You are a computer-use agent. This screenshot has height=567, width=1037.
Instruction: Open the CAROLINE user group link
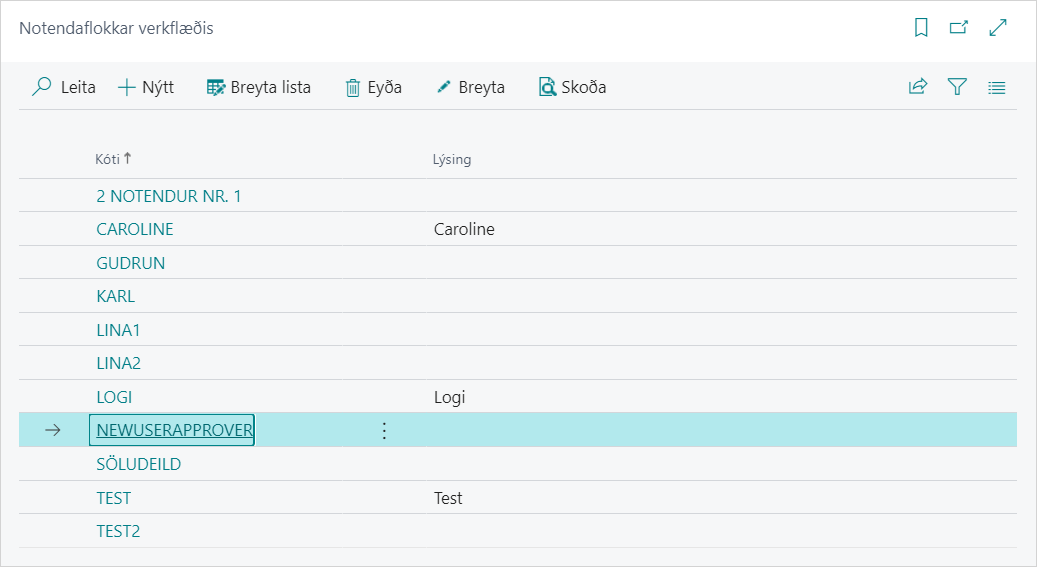point(135,229)
